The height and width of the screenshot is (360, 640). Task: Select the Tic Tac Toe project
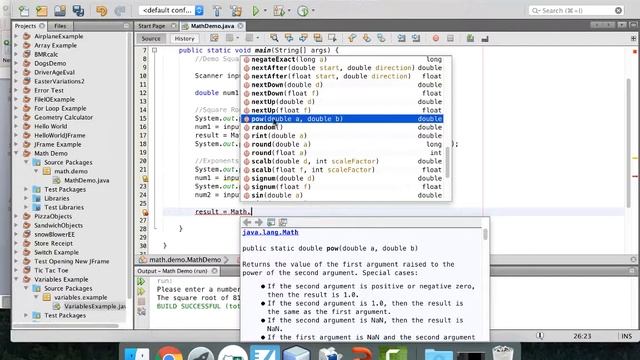click(51, 271)
